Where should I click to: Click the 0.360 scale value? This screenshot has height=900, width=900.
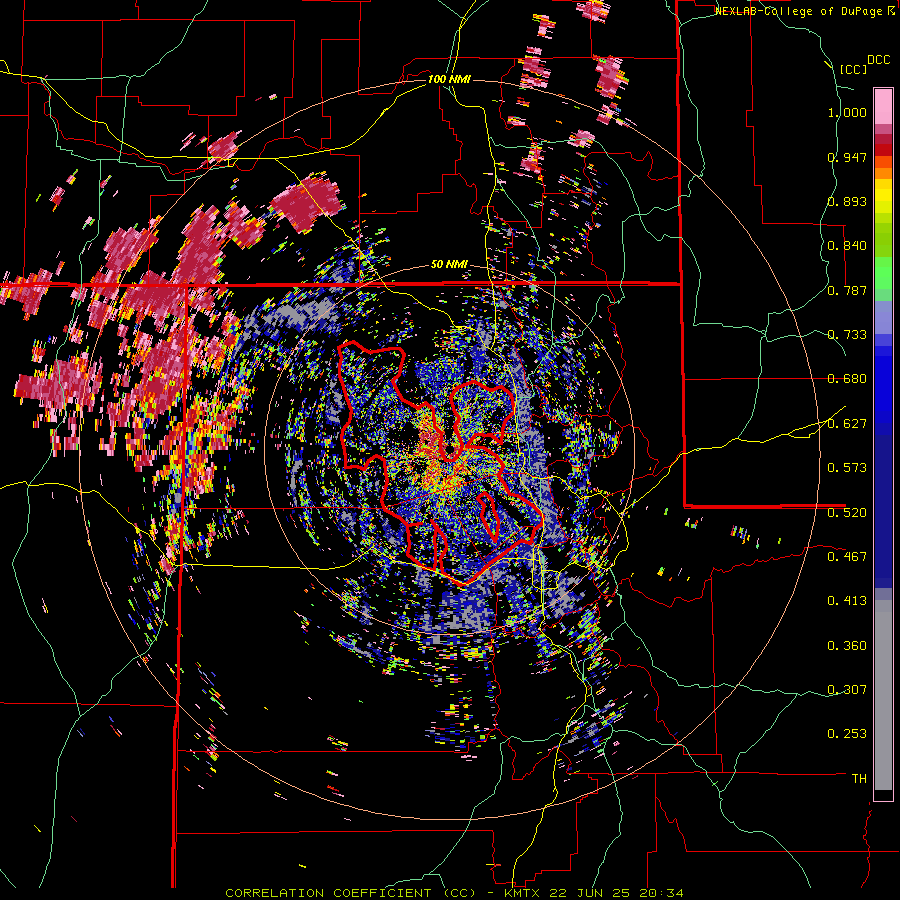[847, 646]
